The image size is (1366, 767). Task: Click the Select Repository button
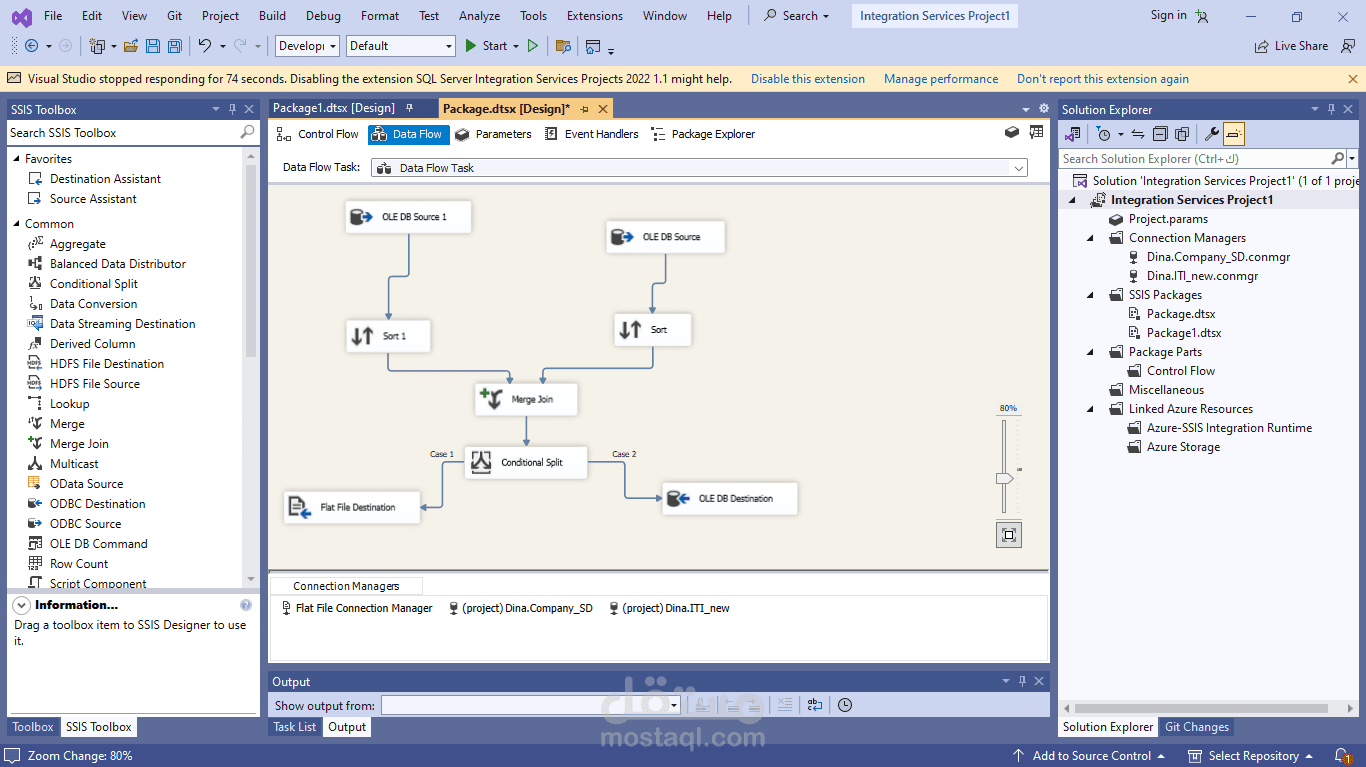tap(1252, 756)
